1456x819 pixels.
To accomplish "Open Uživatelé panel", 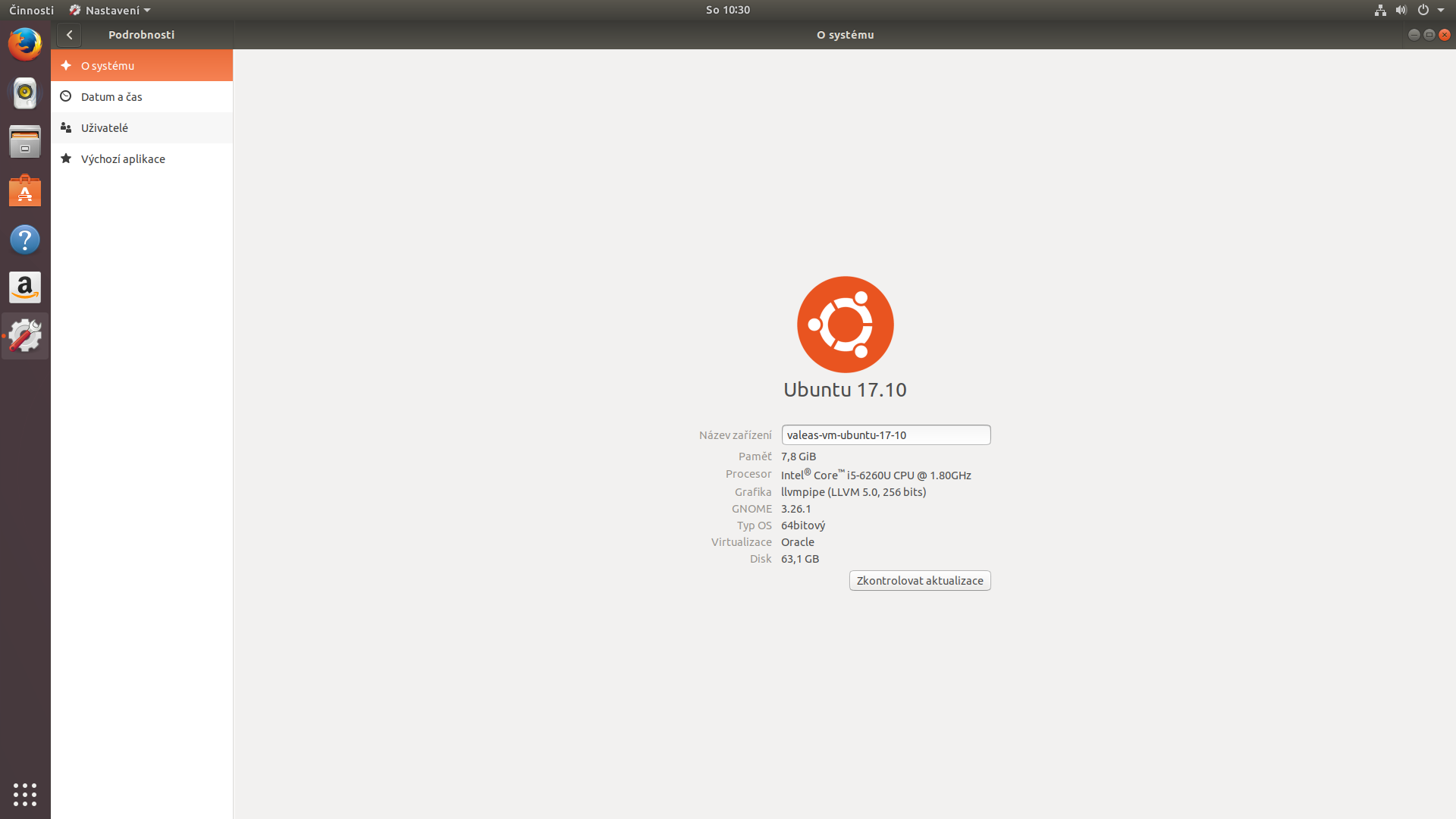I will coord(142,127).
